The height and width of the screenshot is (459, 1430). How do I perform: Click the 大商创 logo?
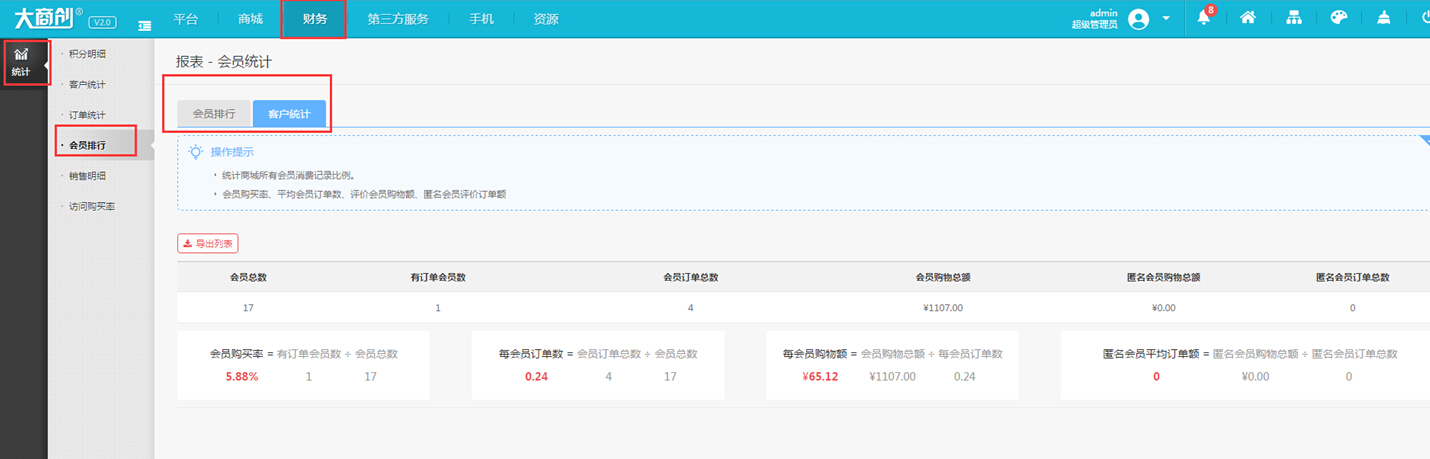[x=47, y=18]
